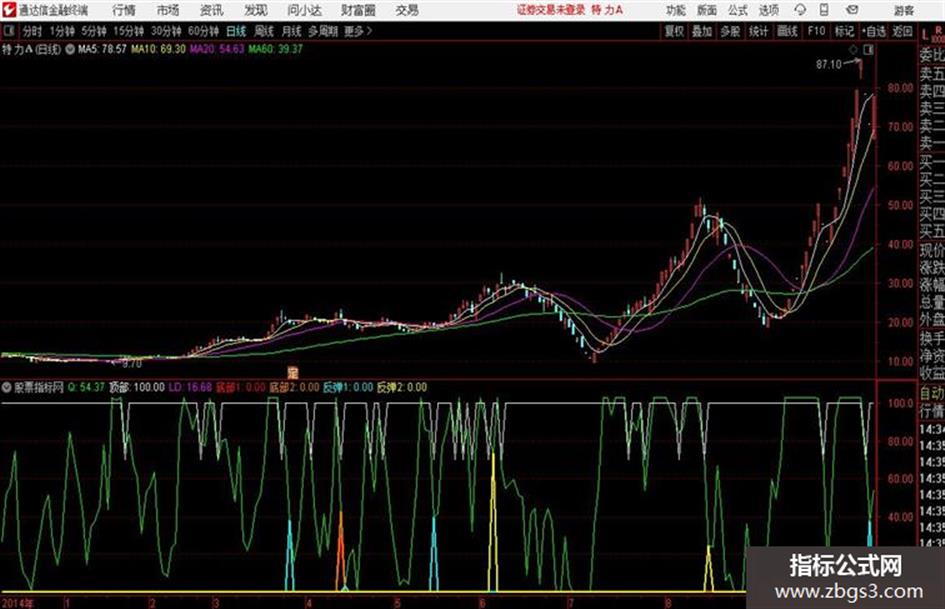The height and width of the screenshot is (609, 945).
Task: Expand the main chart indicator dropdown arrow
Action: 70,49
